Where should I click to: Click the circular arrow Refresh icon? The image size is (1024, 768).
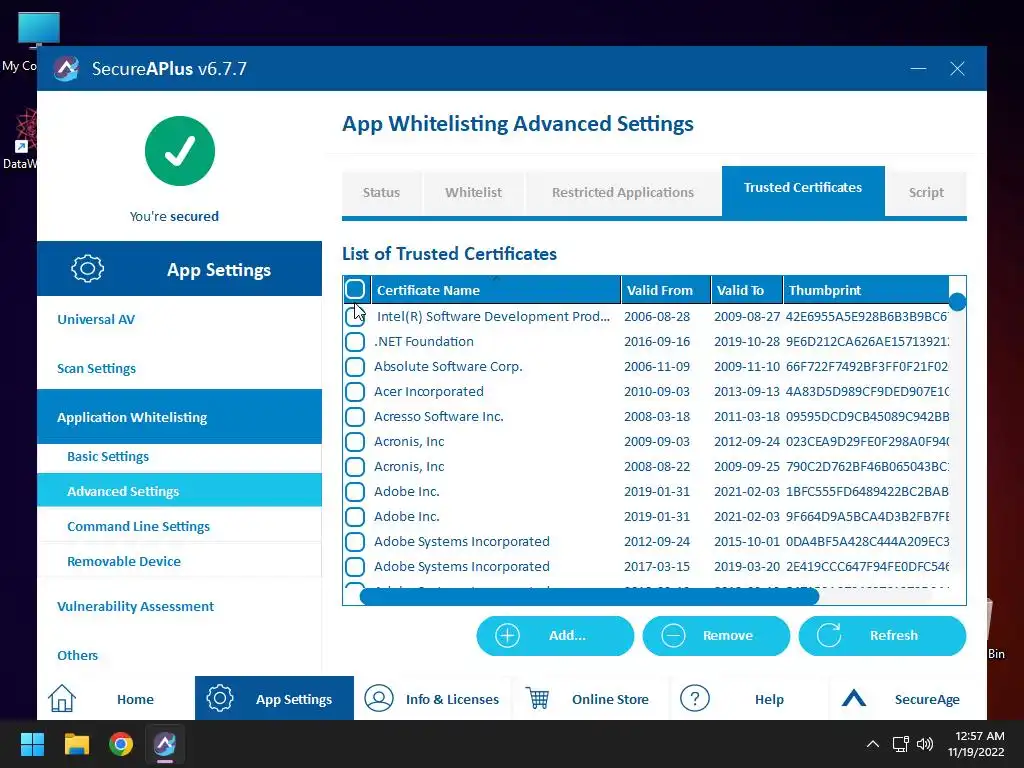pyautogui.click(x=829, y=635)
